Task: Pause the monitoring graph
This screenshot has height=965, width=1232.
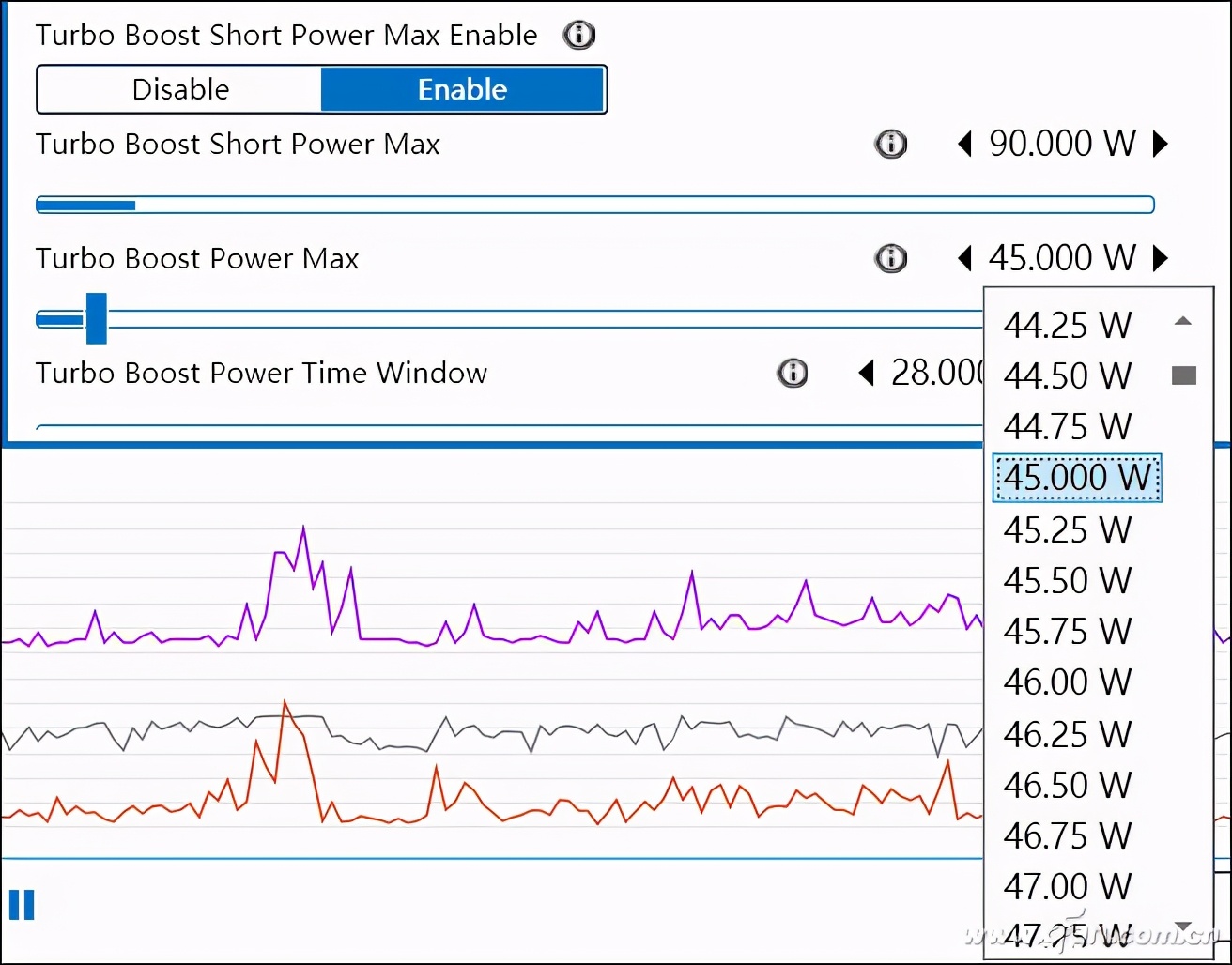Action: pos(22,905)
